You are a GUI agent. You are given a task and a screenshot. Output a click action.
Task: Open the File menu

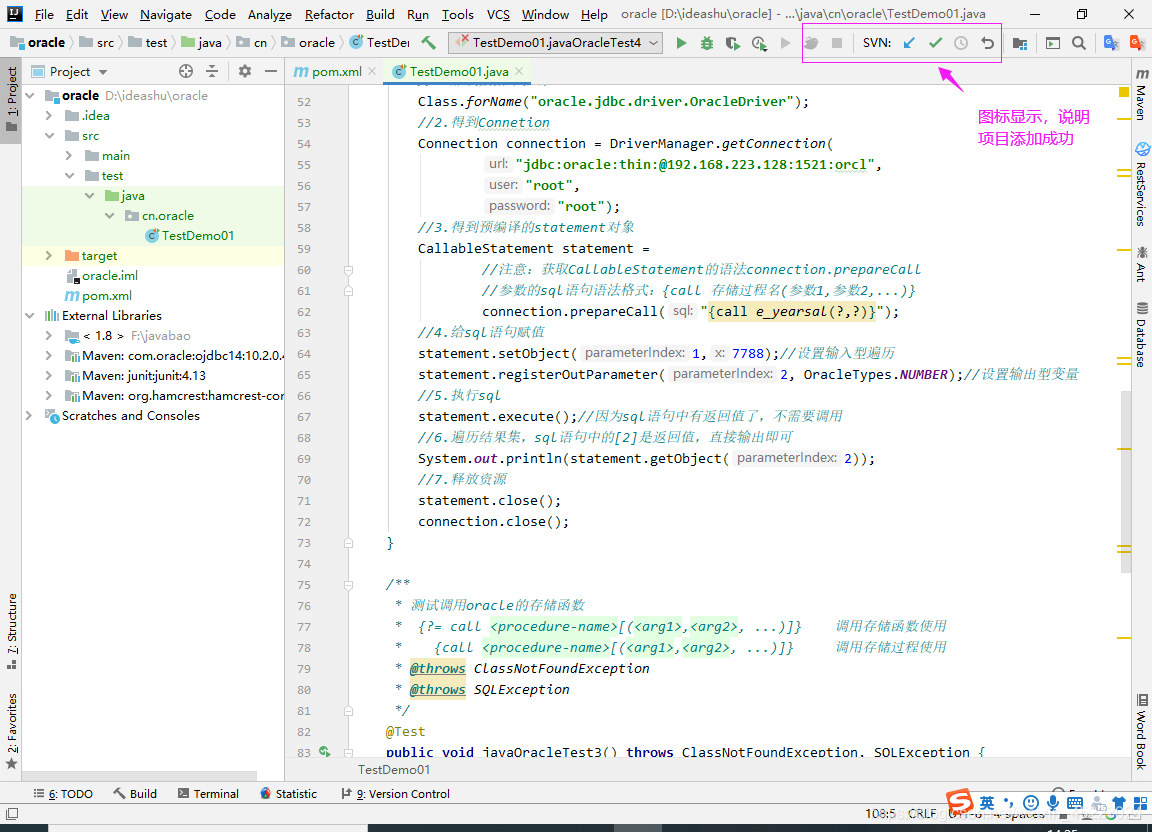(x=44, y=14)
